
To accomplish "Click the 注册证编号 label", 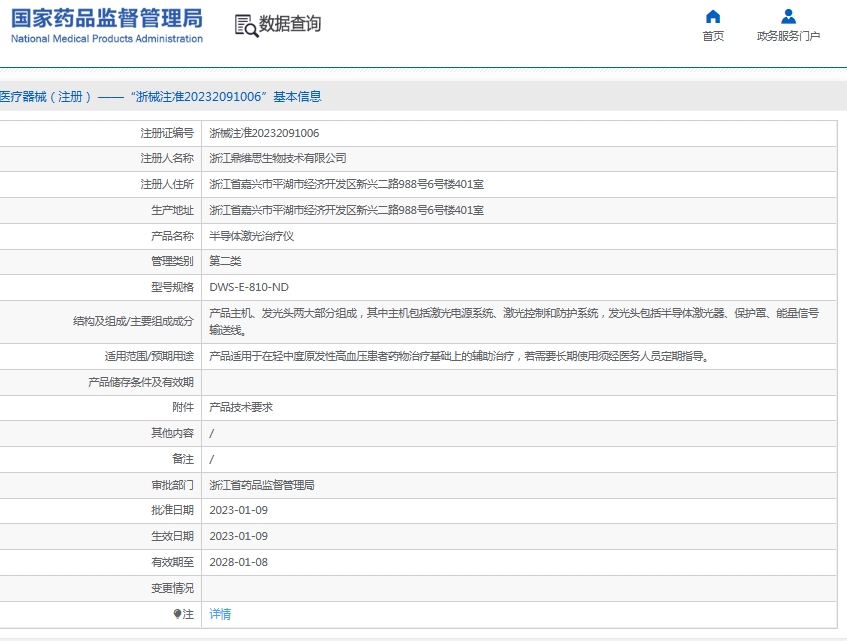I will 167,133.
